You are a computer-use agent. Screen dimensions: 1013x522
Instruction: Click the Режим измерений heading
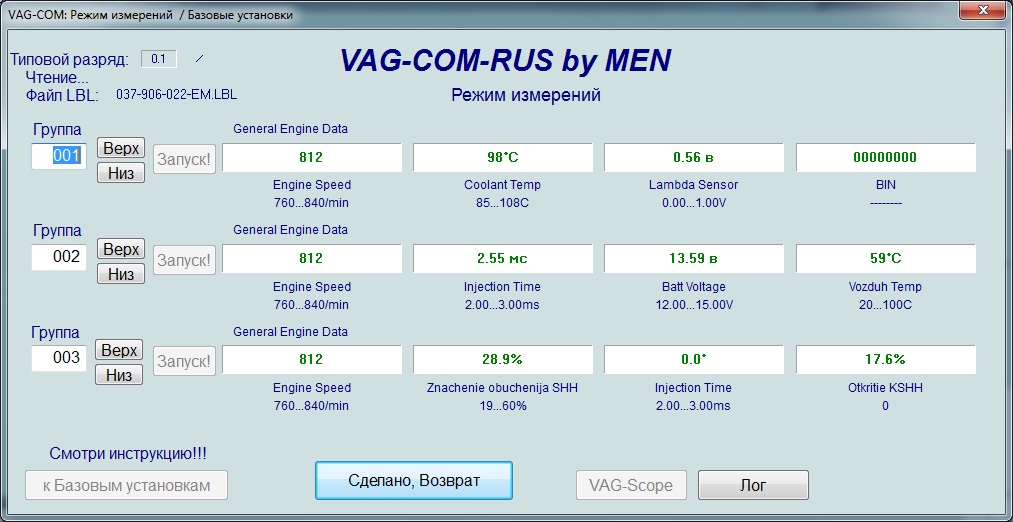pos(526,95)
